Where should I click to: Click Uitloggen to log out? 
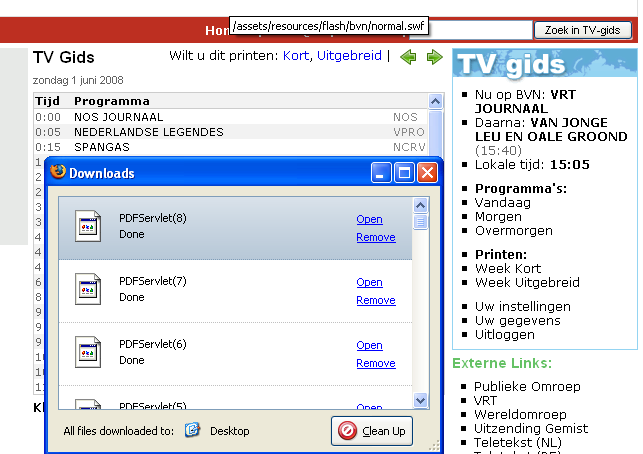pyautogui.click(x=505, y=335)
